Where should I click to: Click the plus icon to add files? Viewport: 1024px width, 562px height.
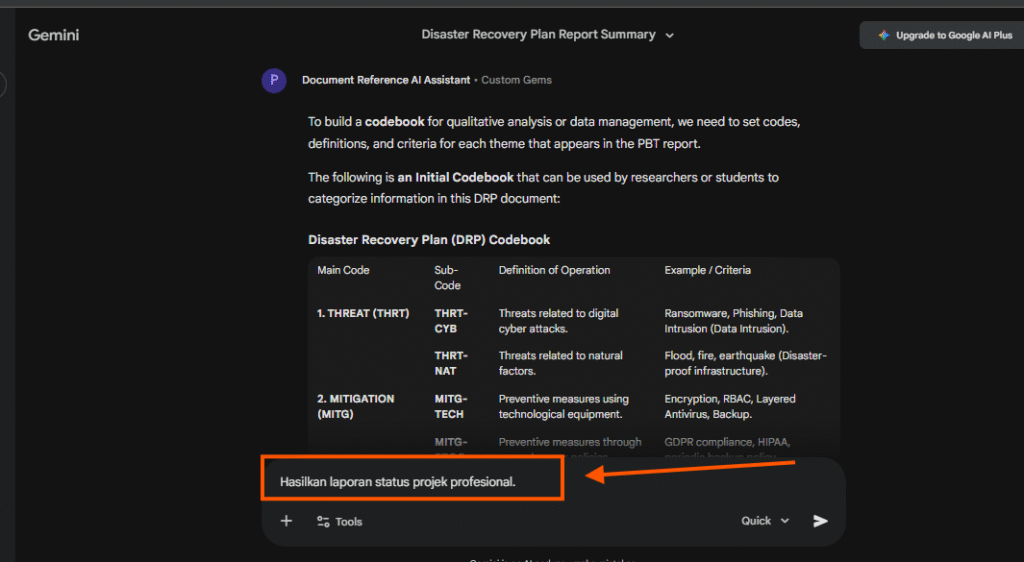coord(286,521)
